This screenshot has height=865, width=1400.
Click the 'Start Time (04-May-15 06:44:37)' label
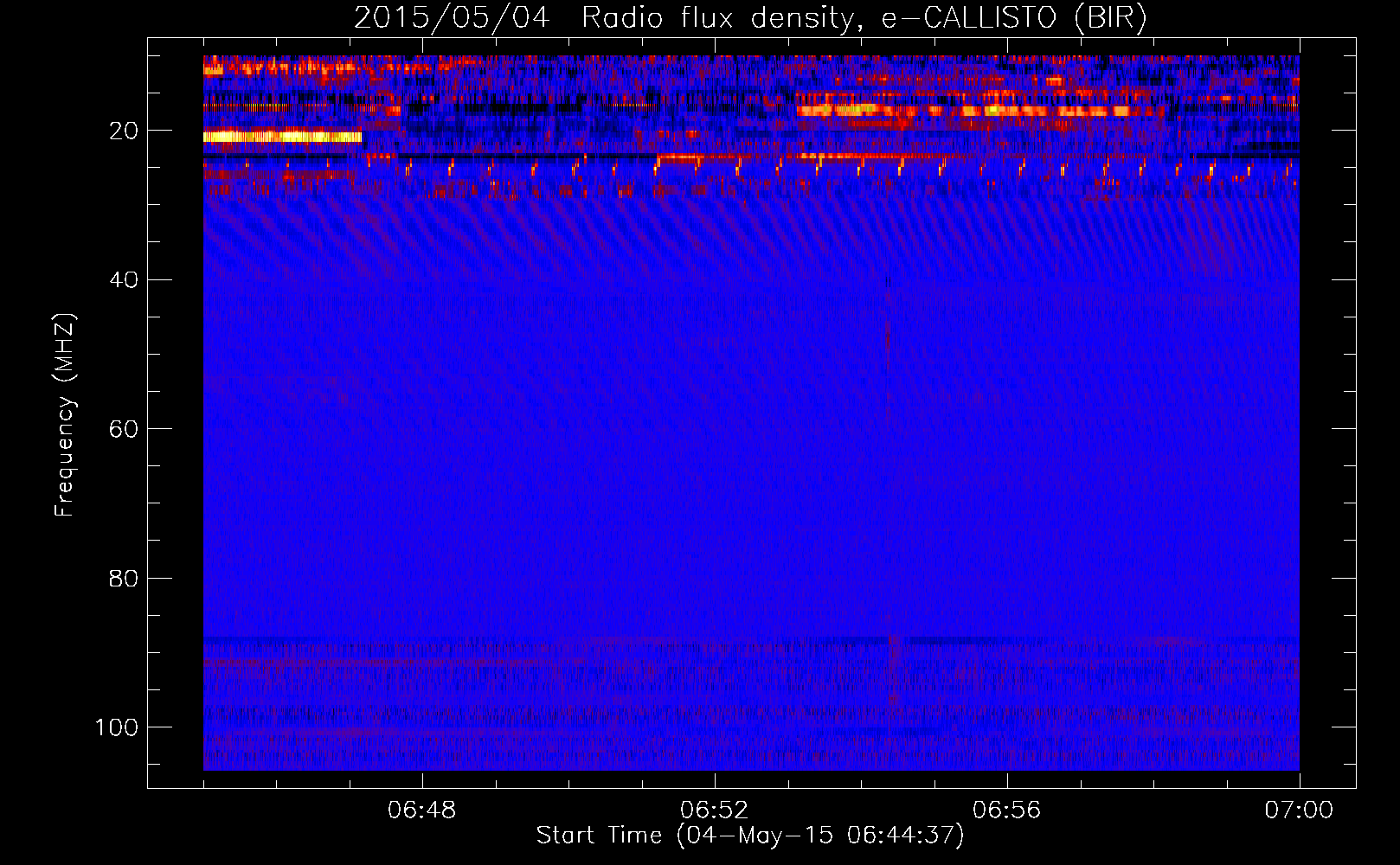click(x=749, y=835)
